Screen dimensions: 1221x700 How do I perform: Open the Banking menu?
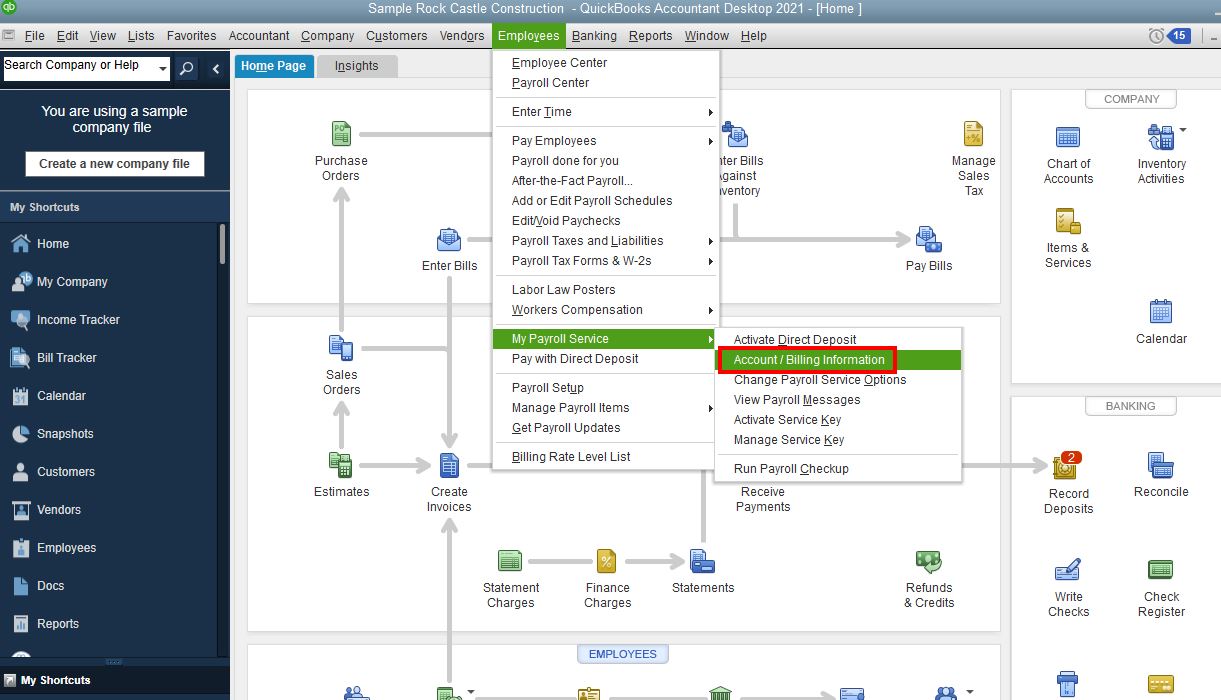[594, 36]
